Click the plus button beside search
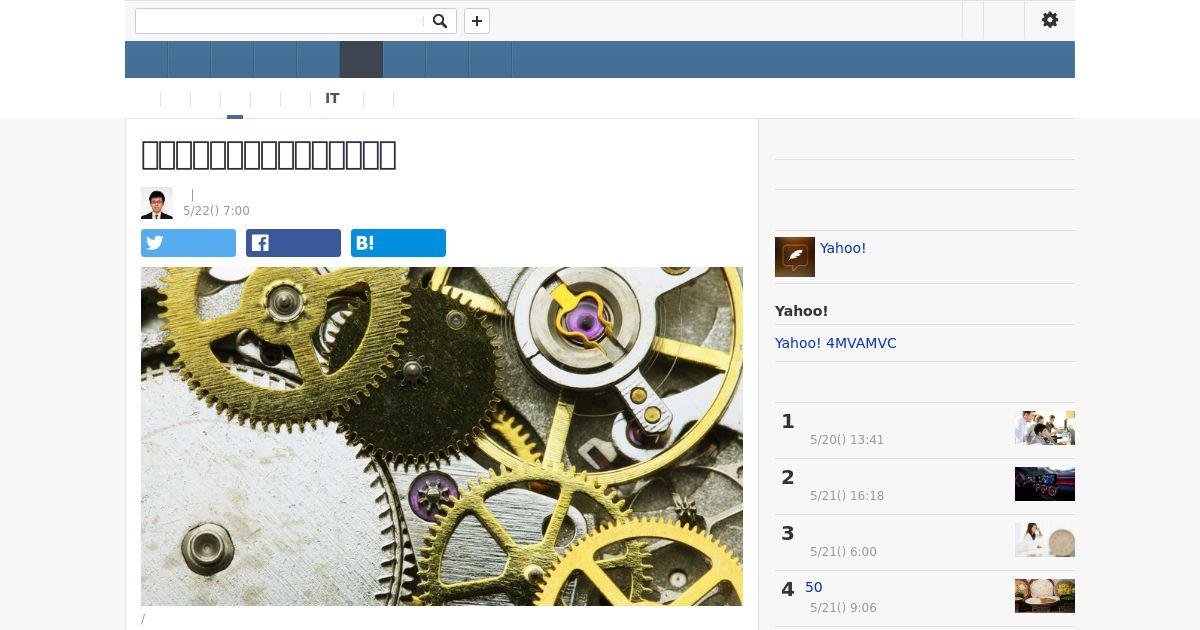Screen dimensions: 1200x630 [x=477, y=21]
